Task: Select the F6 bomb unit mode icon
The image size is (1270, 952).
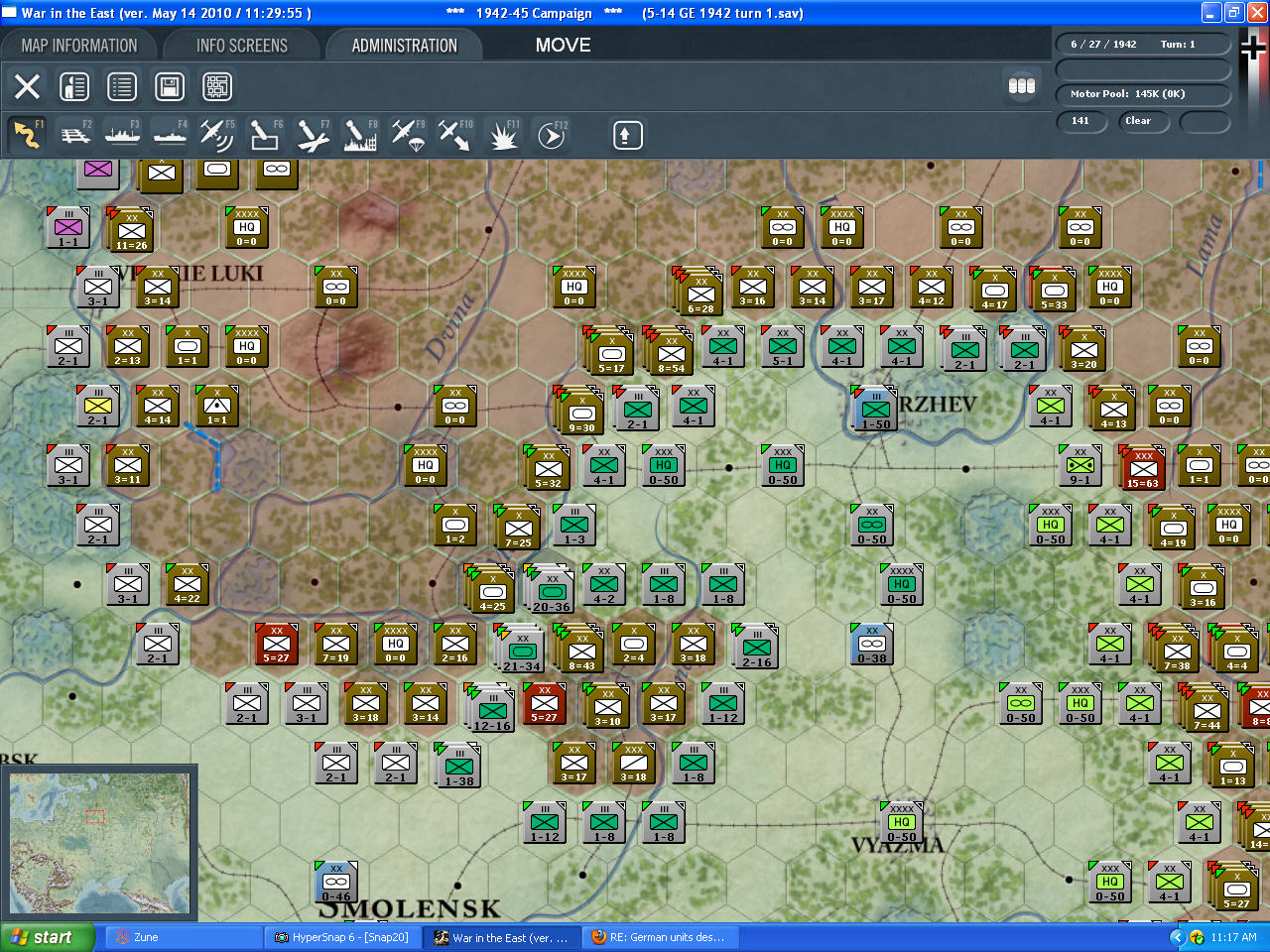Action: click(x=265, y=135)
